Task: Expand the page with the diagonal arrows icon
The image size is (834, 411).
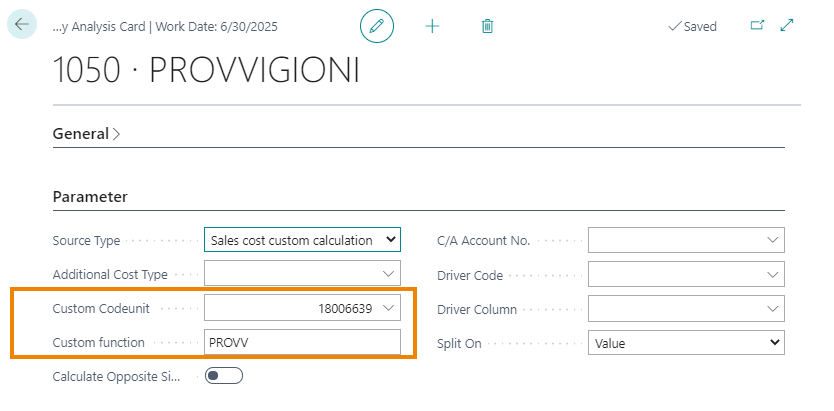Action: [787, 25]
